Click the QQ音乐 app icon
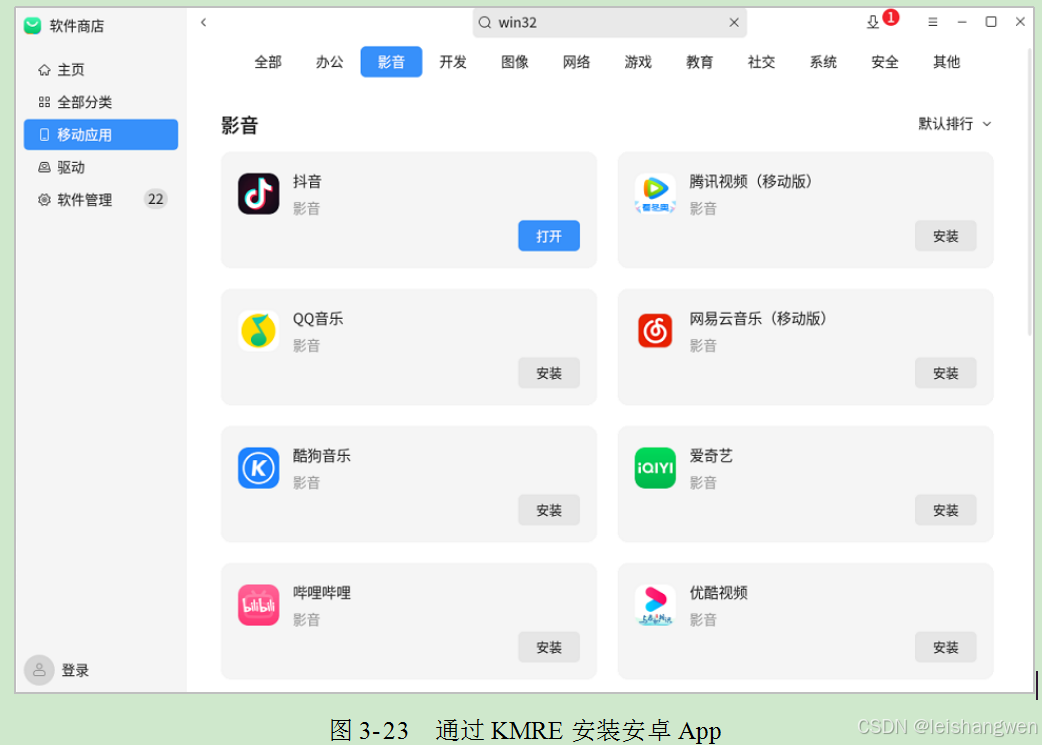The width and height of the screenshot is (1042, 745). [259, 330]
